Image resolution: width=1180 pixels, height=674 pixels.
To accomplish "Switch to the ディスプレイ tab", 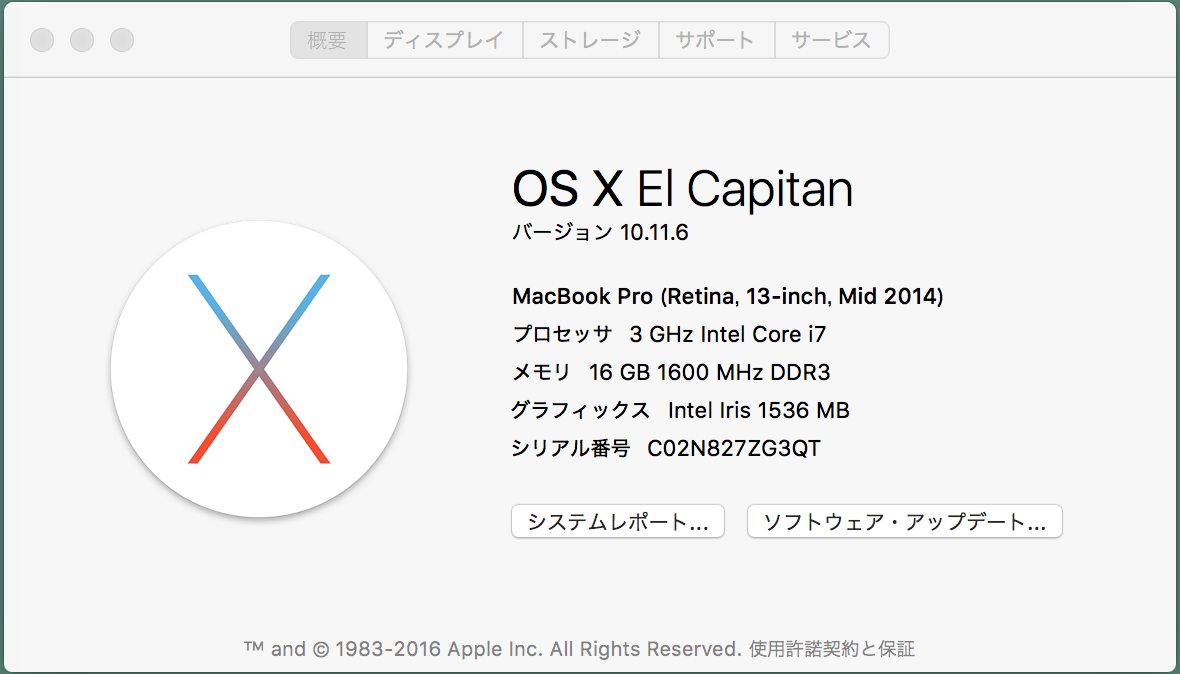I will pos(445,40).
